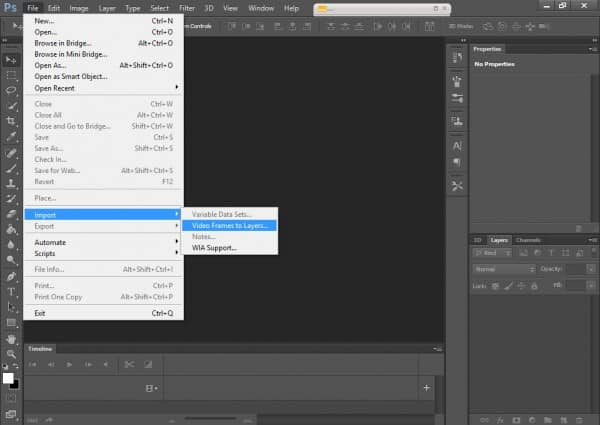Click the white foreground color swatch
The height and width of the screenshot is (425, 600).
pyautogui.click(x=8, y=378)
